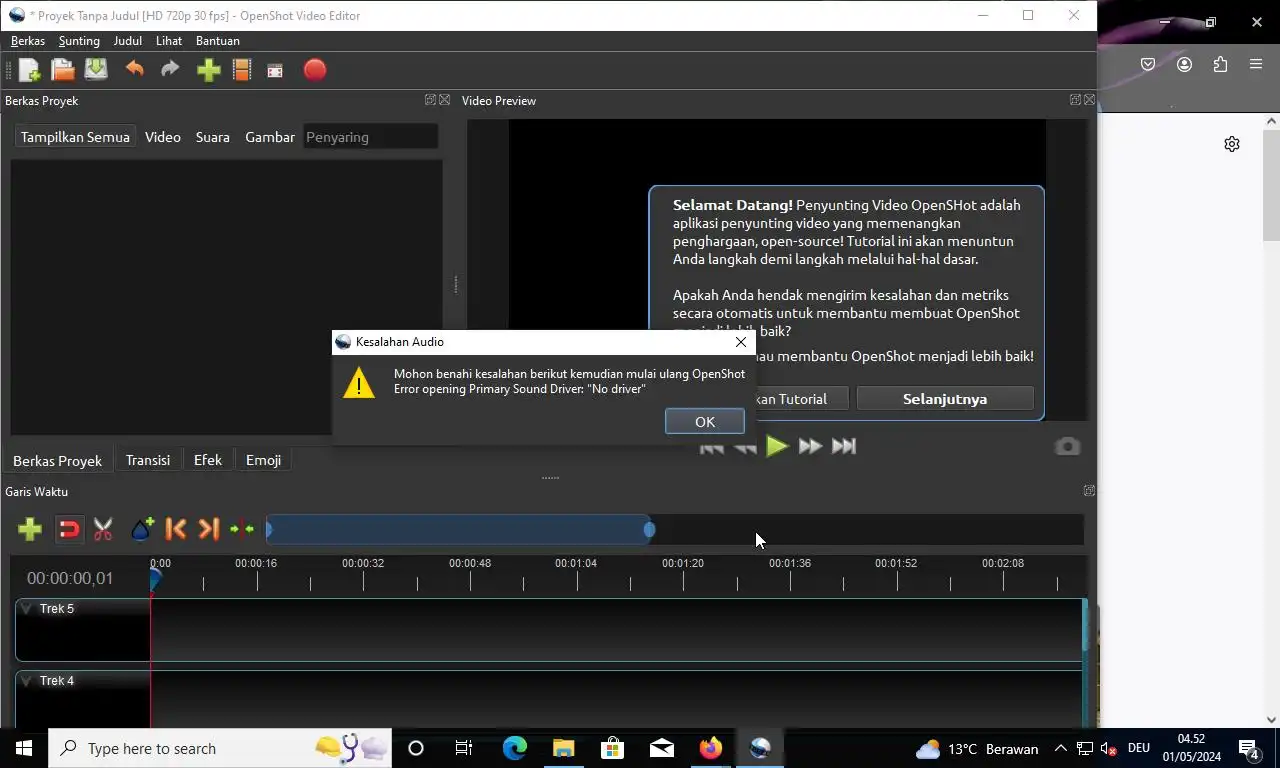Collapse the Trek 5 track arrow
The height and width of the screenshot is (768, 1280).
pyautogui.click(x=27, y=608)
